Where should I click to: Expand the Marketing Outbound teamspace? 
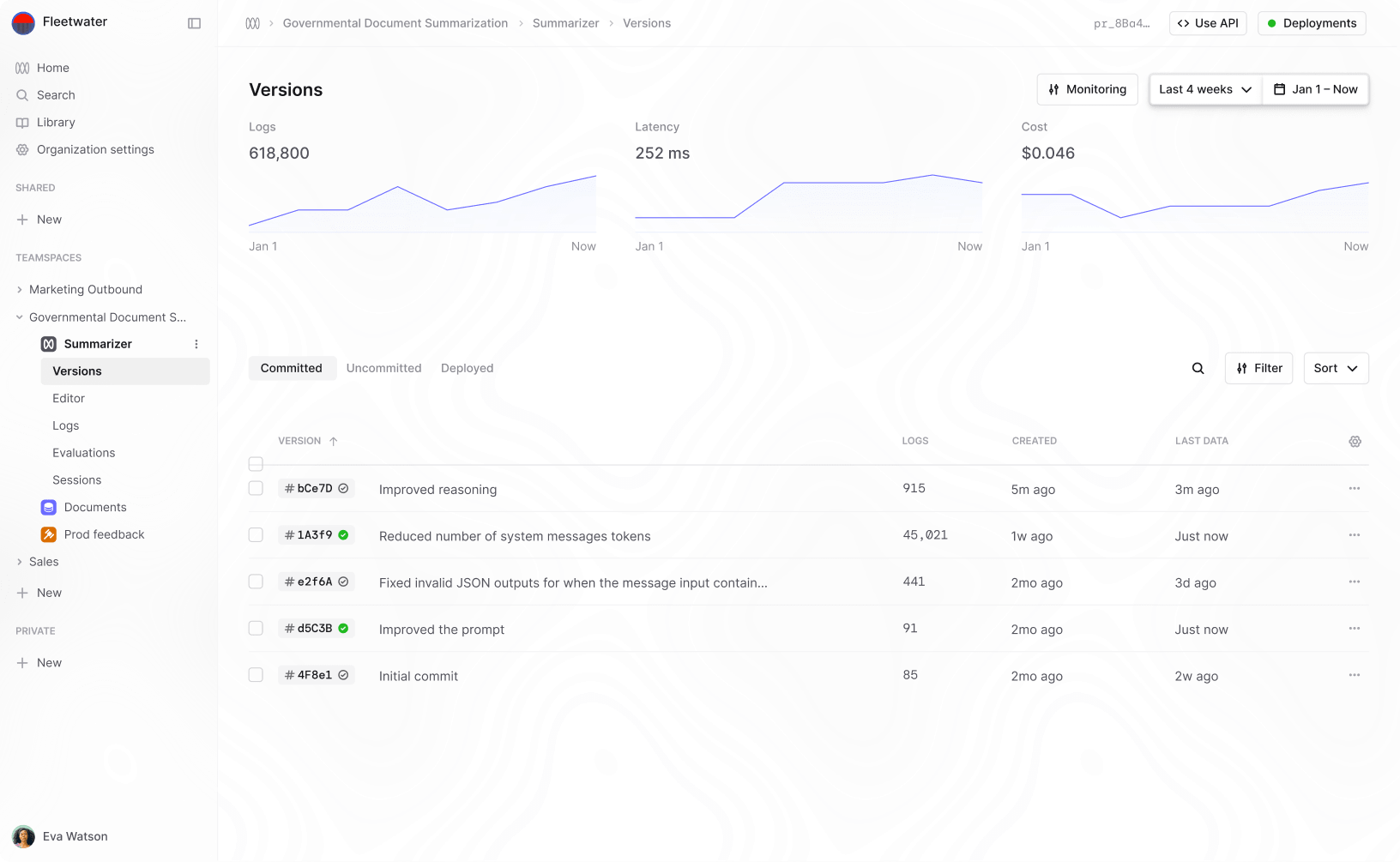point(20,290)
